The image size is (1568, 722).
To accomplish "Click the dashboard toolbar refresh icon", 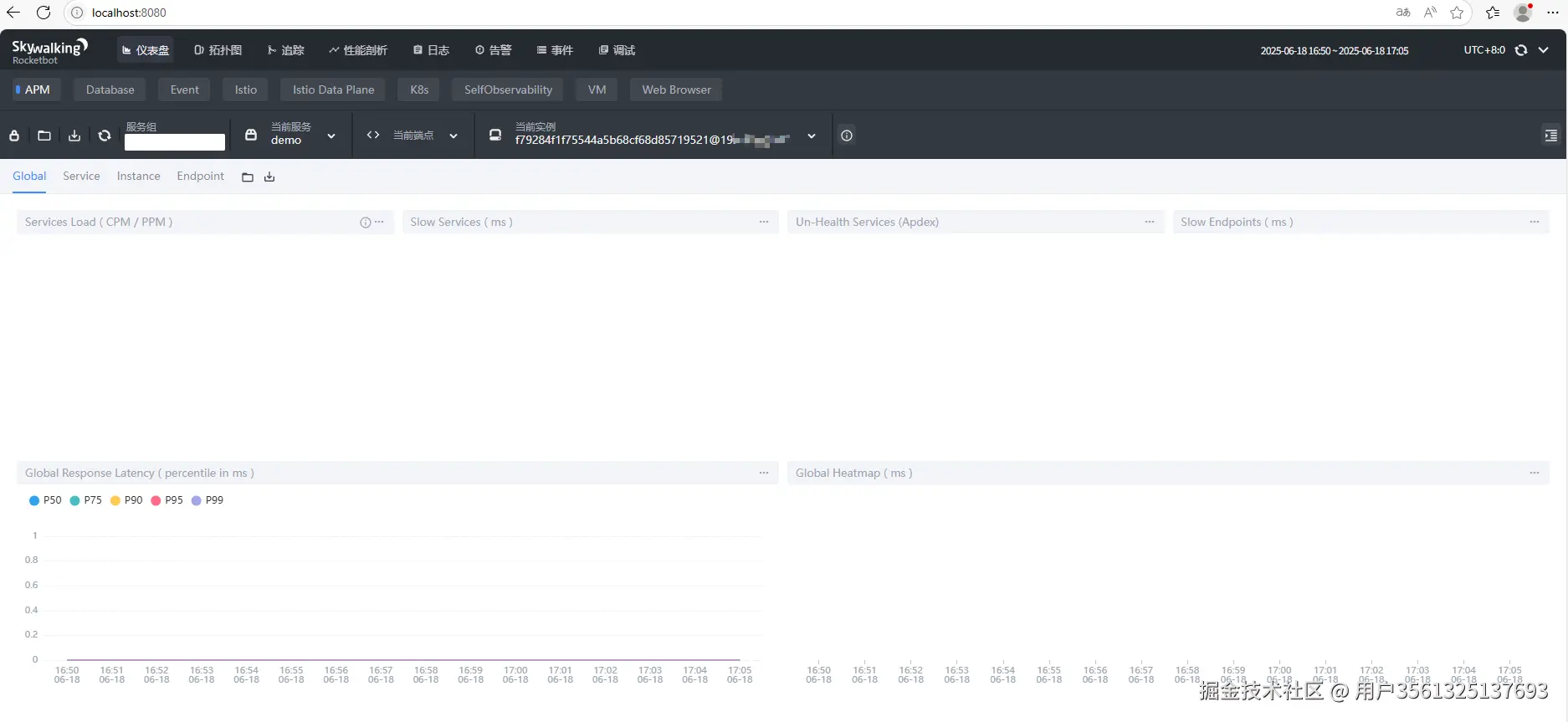I will [x=105, y=136].
